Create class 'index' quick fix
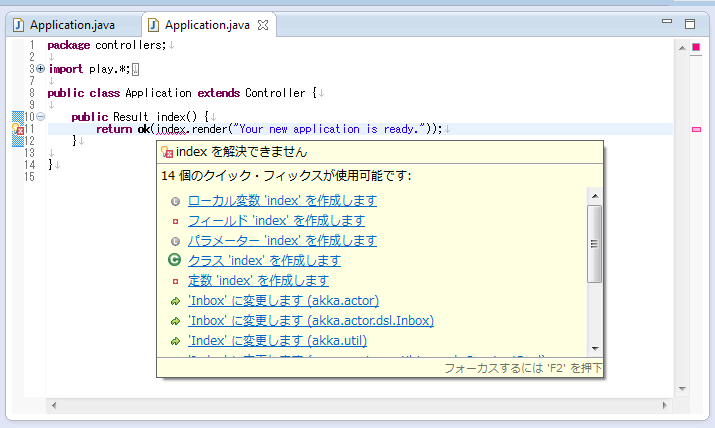The width and height of the screenshot is (715, 428). click(x=264, y=261)
